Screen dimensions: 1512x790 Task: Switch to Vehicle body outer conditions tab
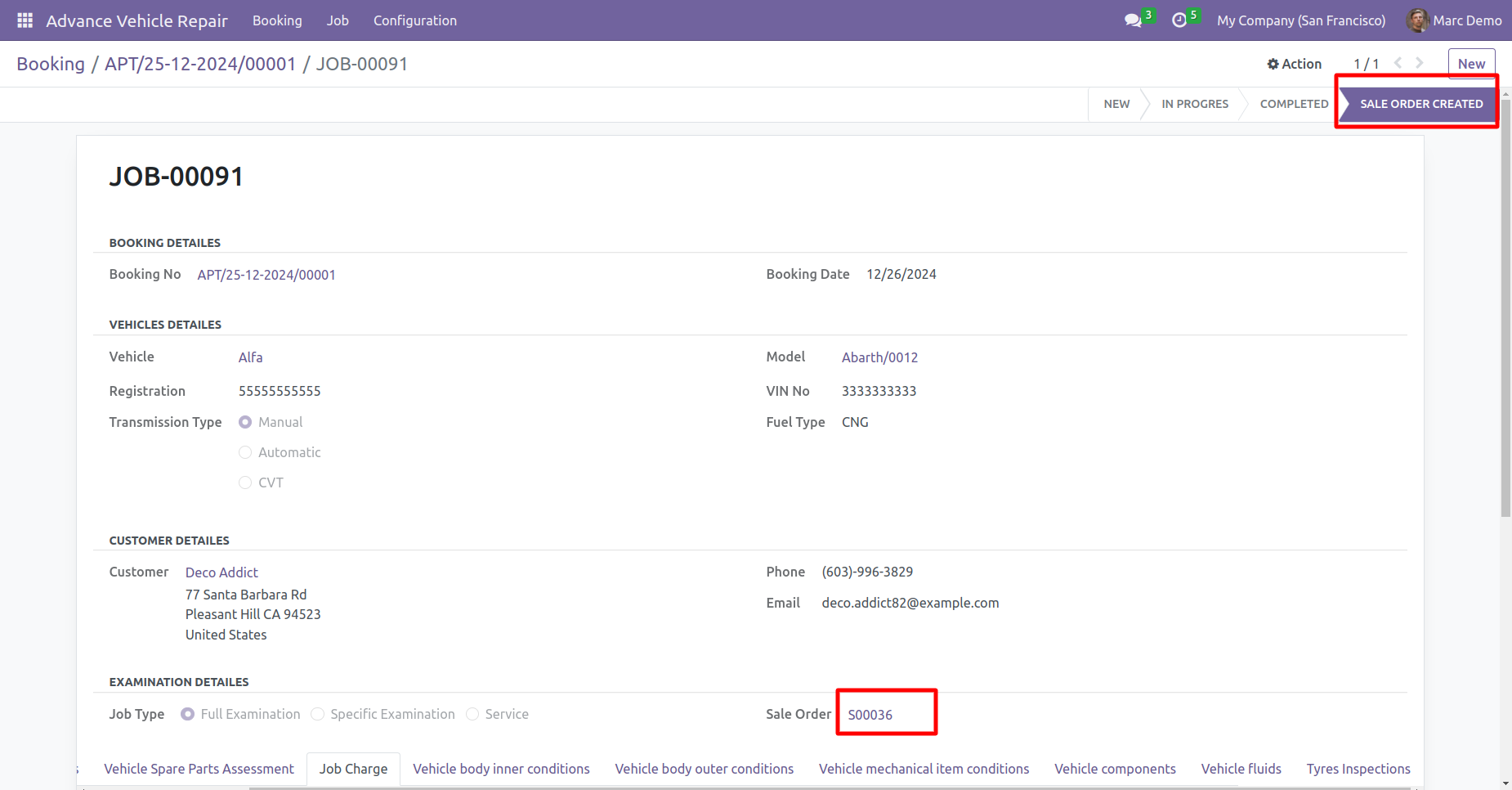point(704,769)
